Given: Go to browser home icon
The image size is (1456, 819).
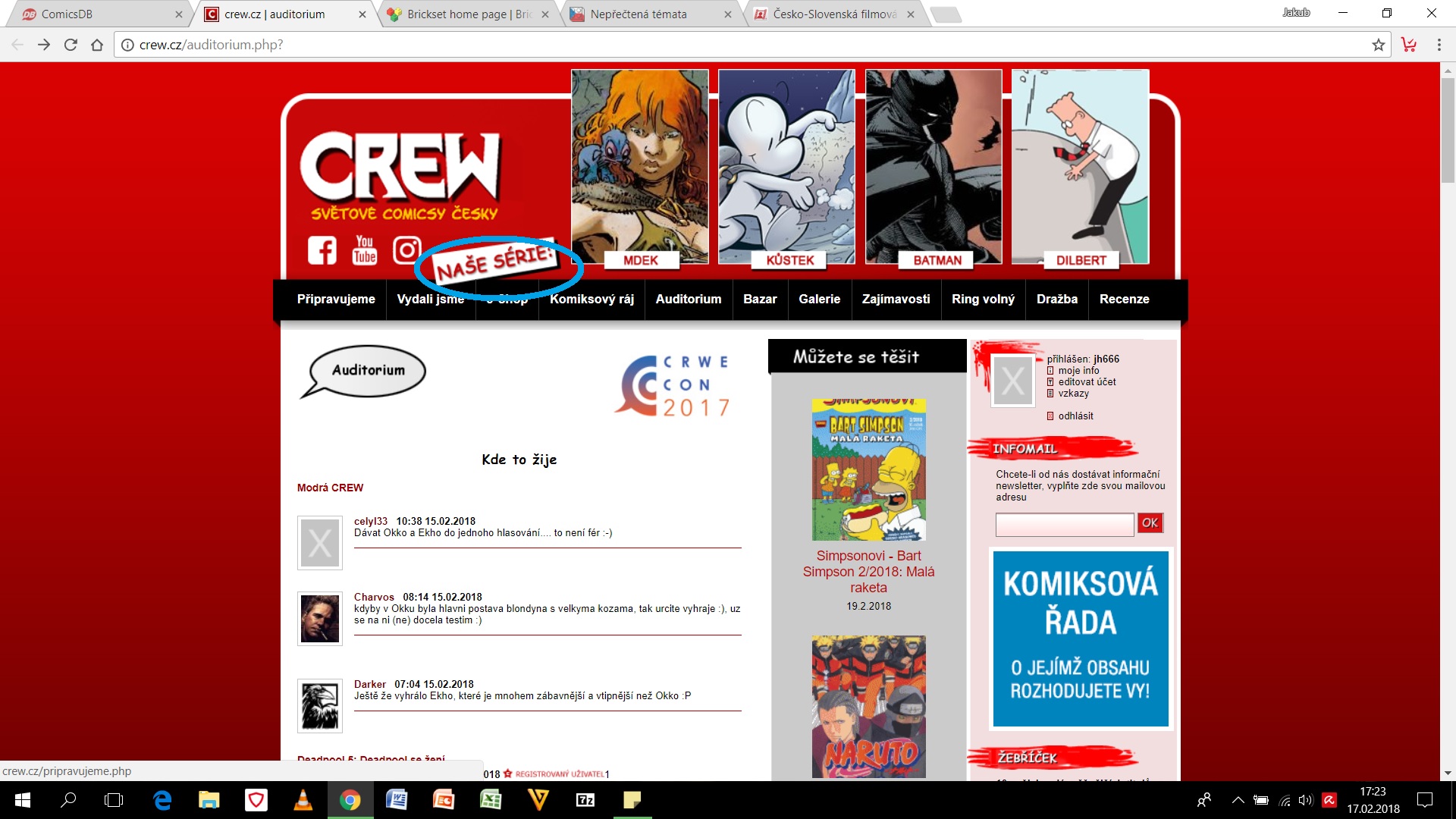Looking at the screenshot, I should tap(97, 45).
